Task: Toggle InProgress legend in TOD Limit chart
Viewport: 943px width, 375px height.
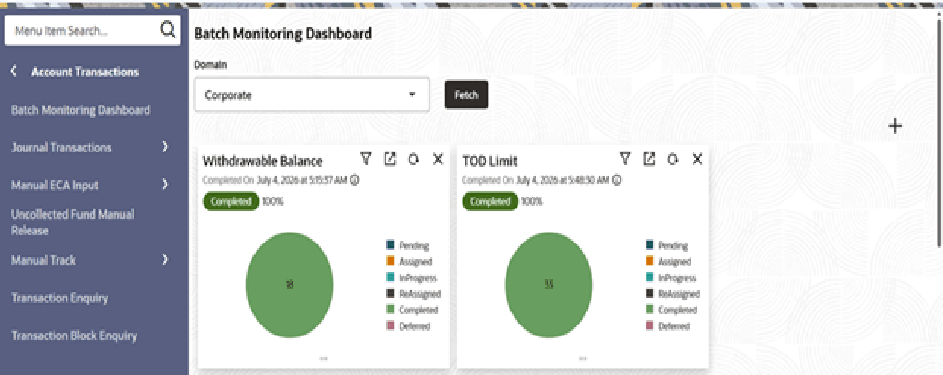Action: (x=671, y=278)
